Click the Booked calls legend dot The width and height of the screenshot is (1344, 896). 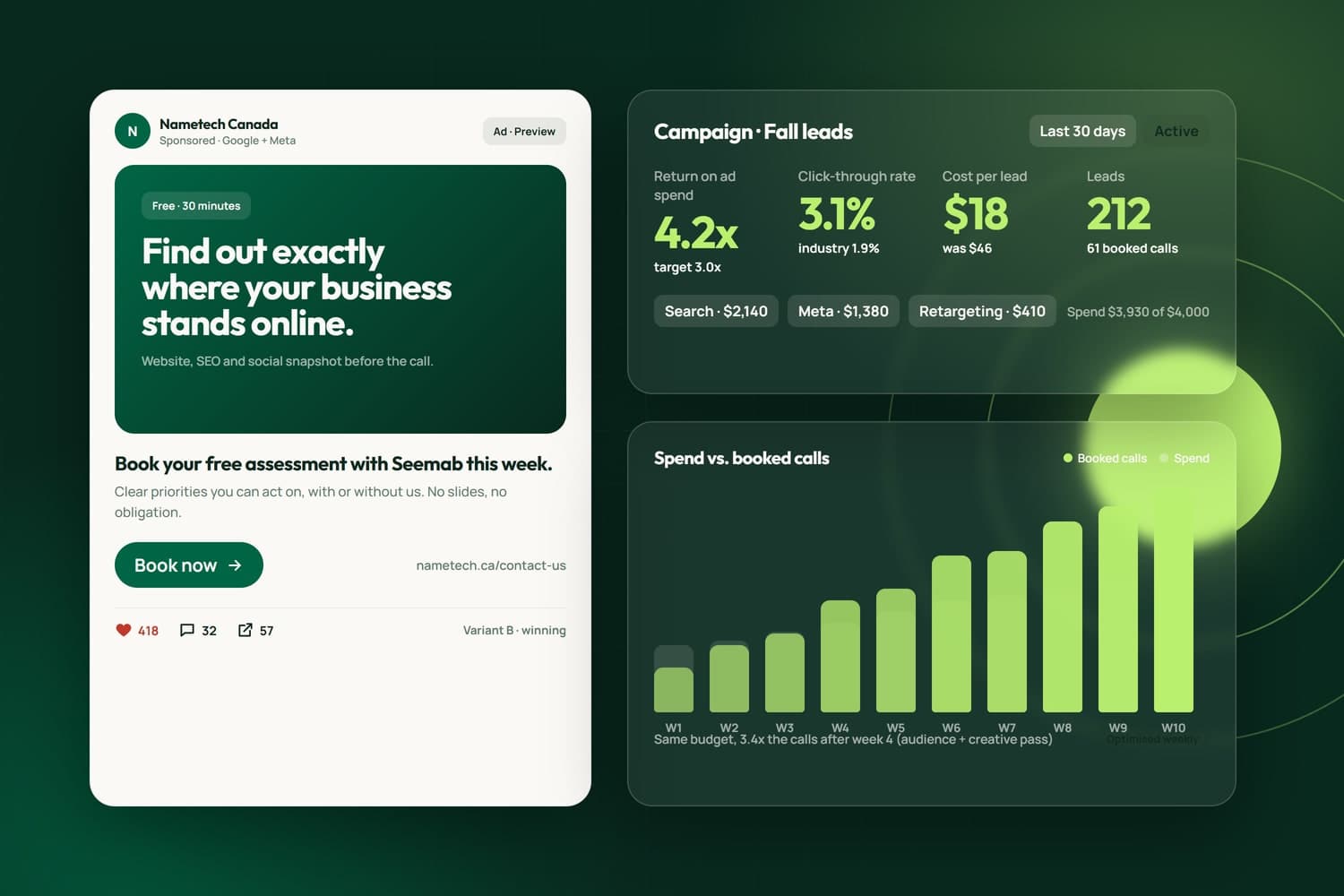pos(1067,458)
